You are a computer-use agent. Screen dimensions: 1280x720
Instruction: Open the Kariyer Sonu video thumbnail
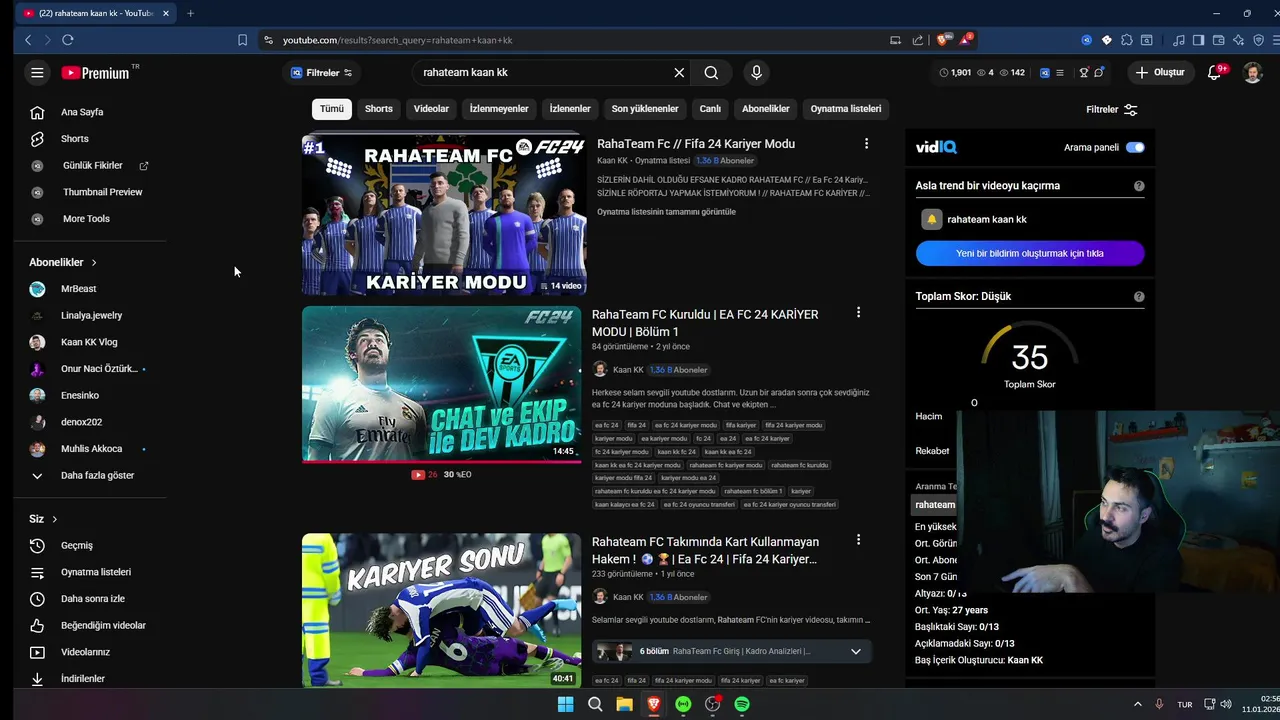441,610
